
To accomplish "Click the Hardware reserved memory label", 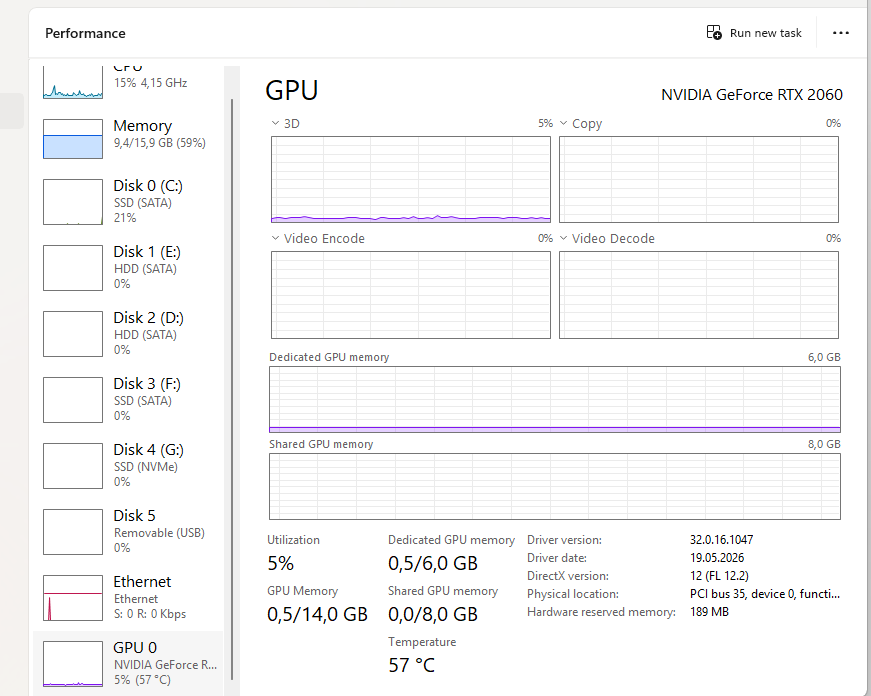I will (602, 612).
